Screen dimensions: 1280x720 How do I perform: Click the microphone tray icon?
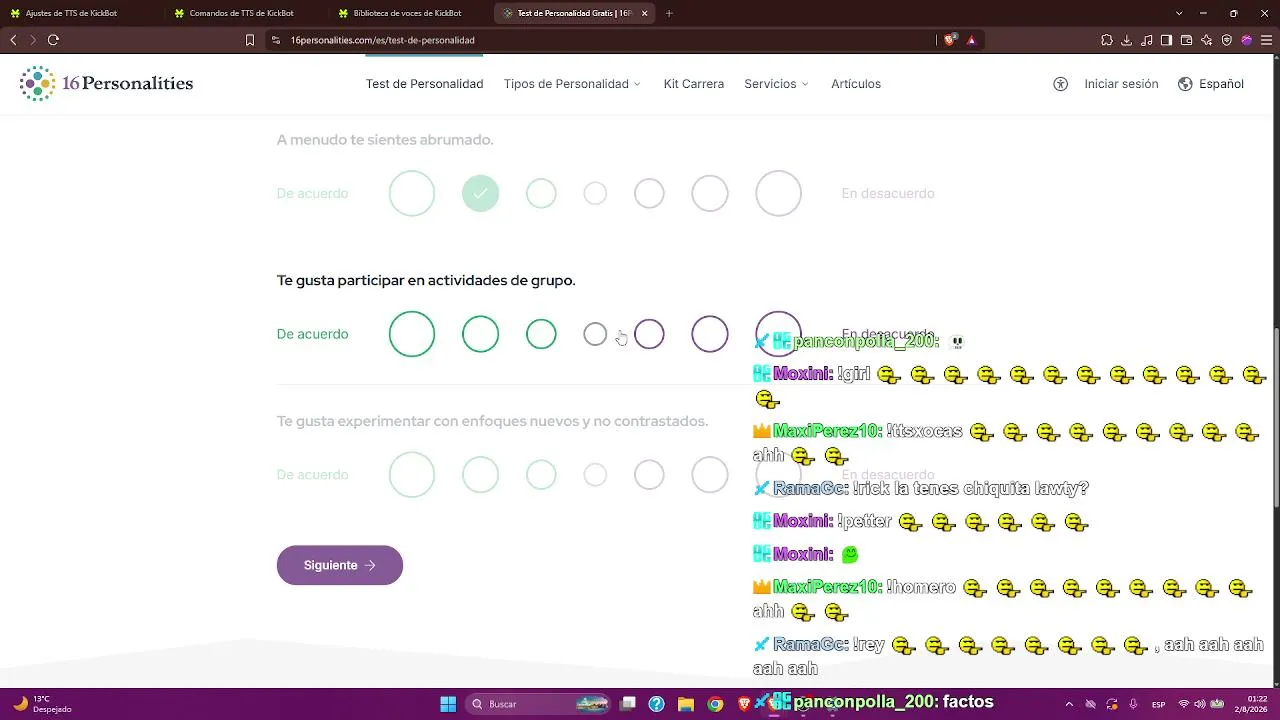[x=1133, y=704]
